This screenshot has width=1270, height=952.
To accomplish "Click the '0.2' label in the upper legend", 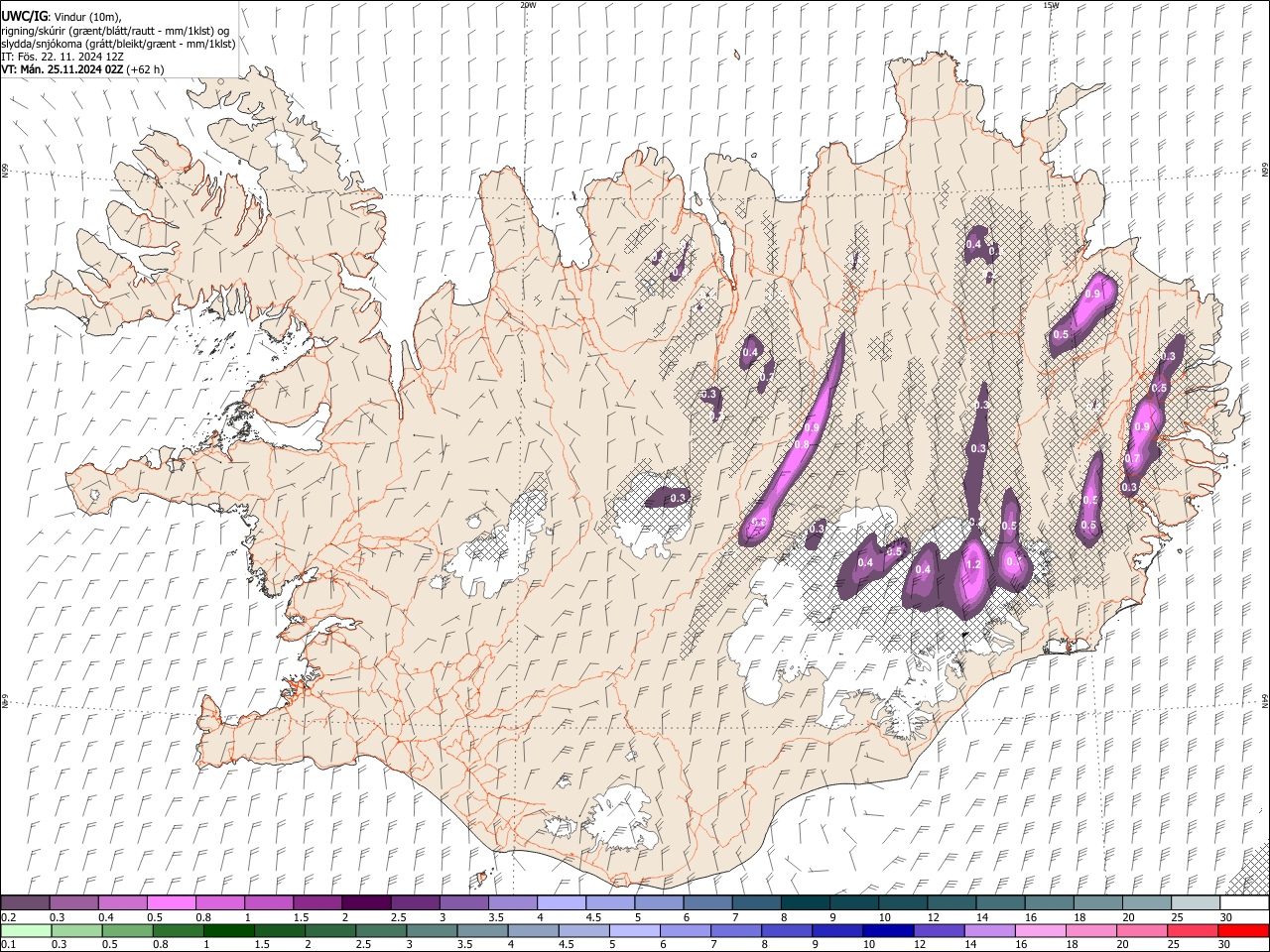I will 8,917.
